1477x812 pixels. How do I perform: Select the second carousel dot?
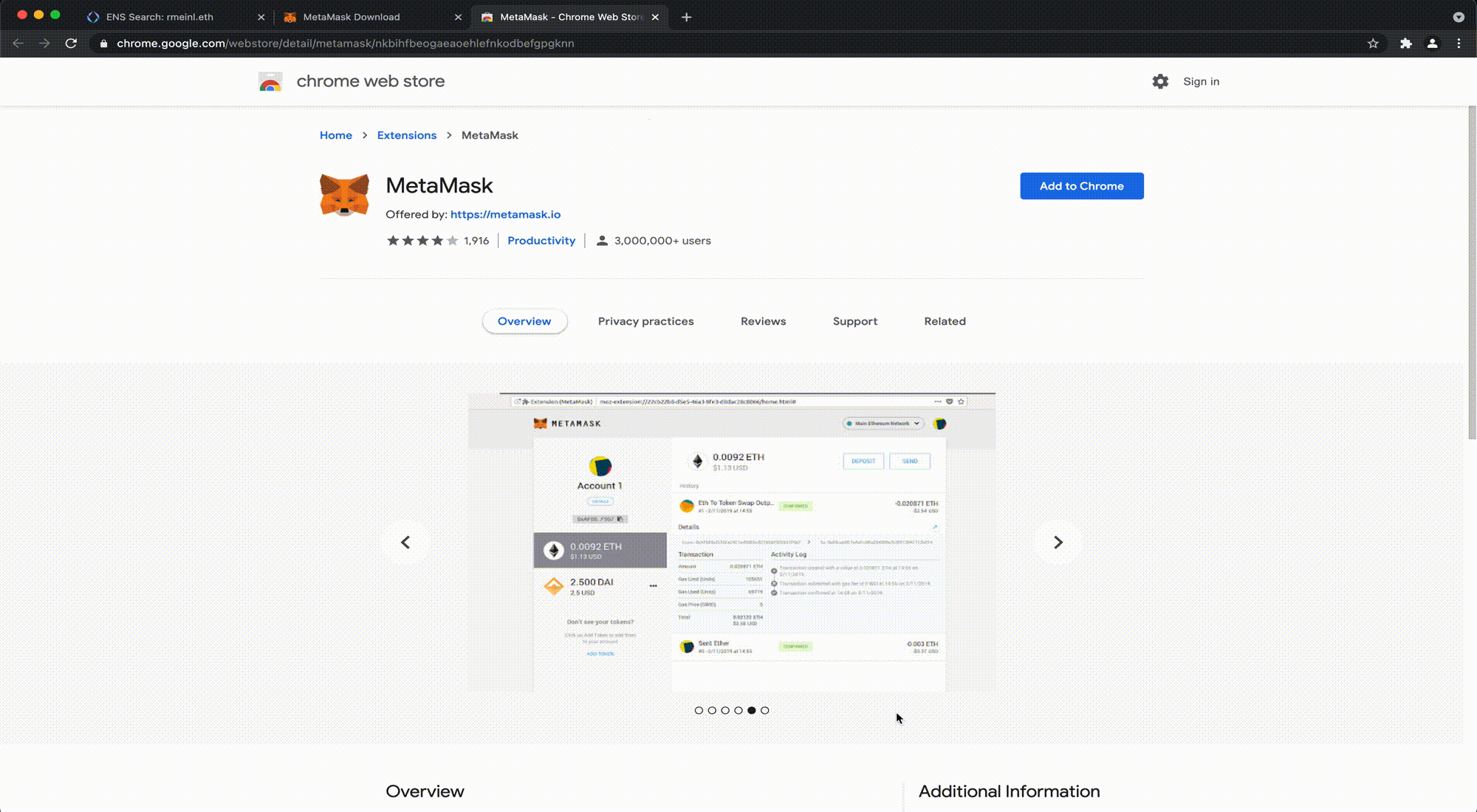[x=712, y=710]
